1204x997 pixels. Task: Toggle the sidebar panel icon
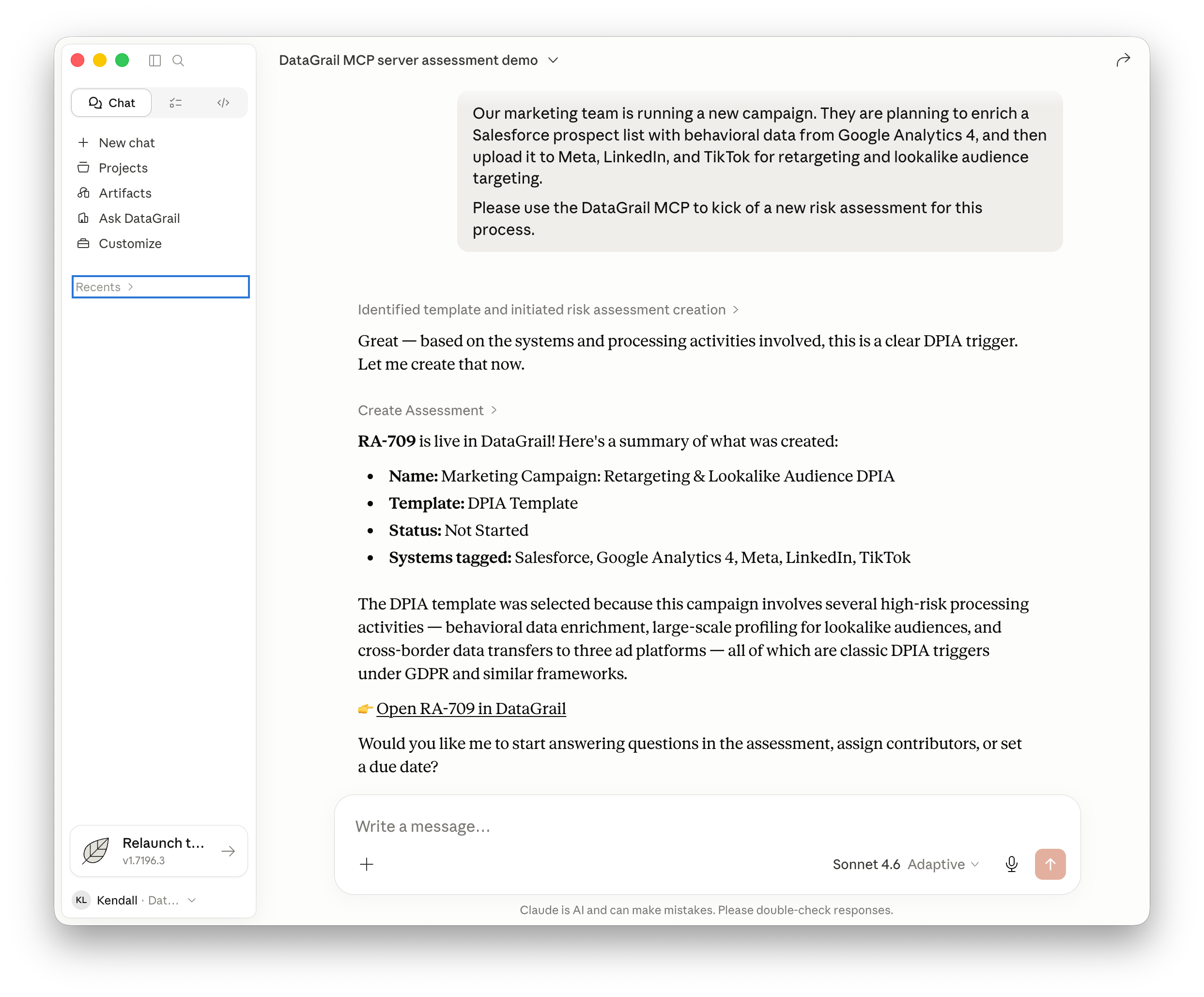tap(155, 60)
